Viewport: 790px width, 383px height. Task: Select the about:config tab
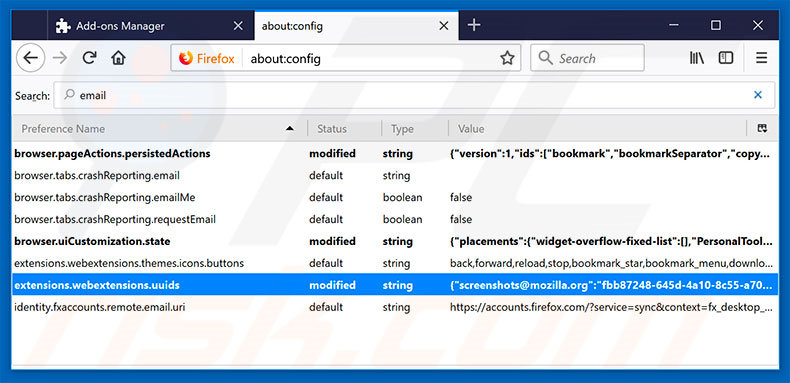click(x=356, y=26)
